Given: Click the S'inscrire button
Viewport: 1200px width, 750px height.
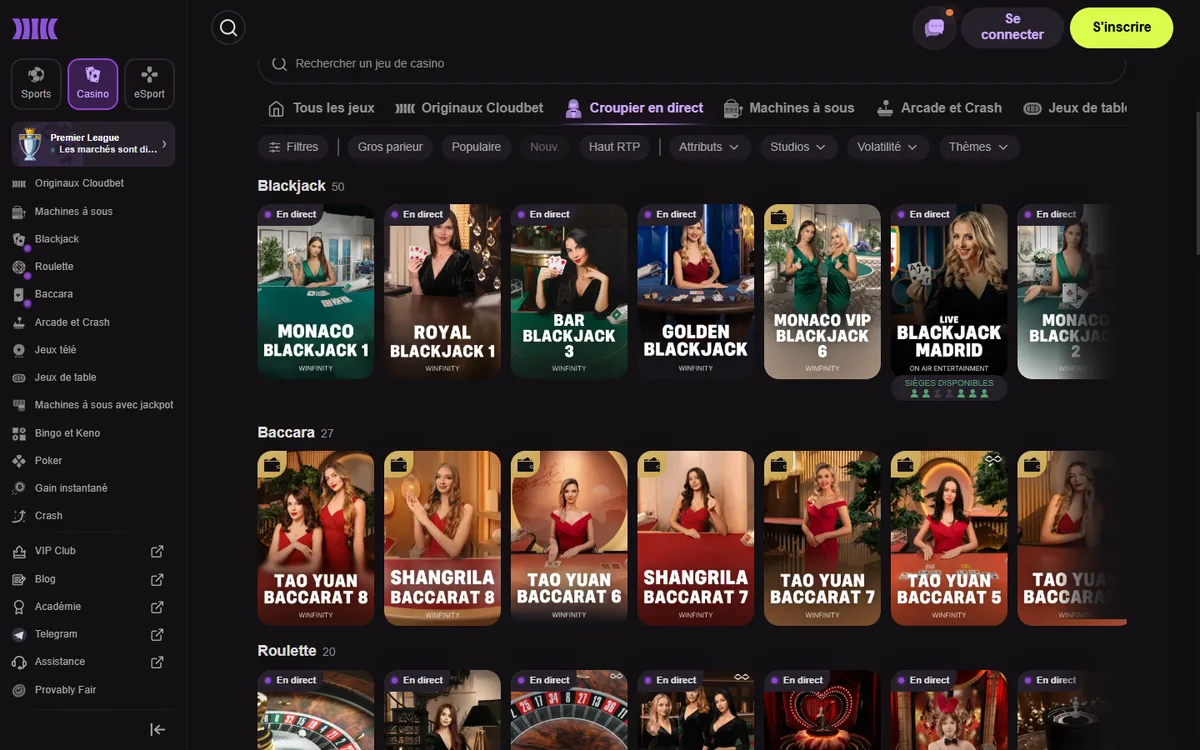Looking at the screenshot, I should click(1121, 27).
